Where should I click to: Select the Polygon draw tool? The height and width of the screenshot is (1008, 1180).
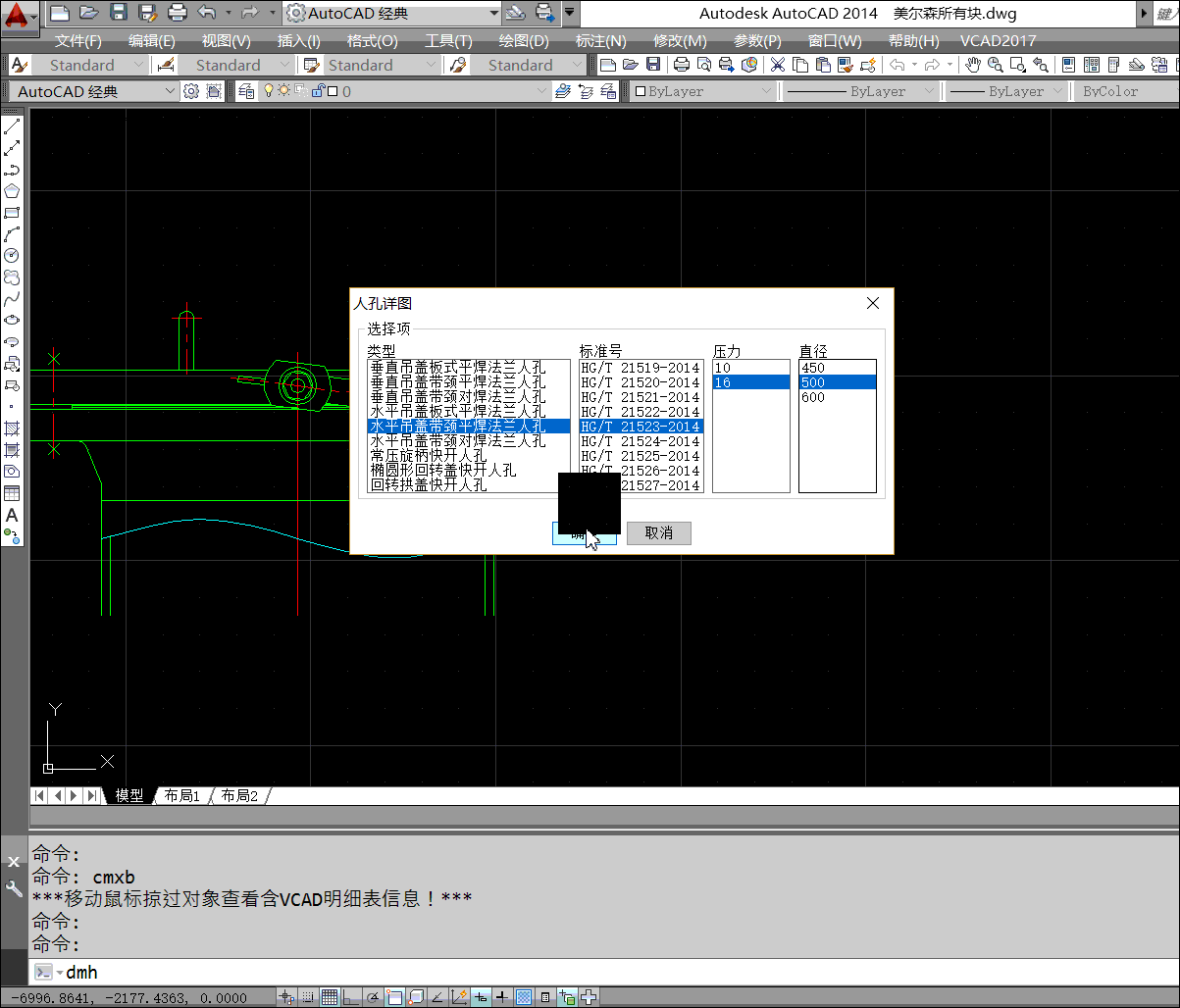coord(12,191)
